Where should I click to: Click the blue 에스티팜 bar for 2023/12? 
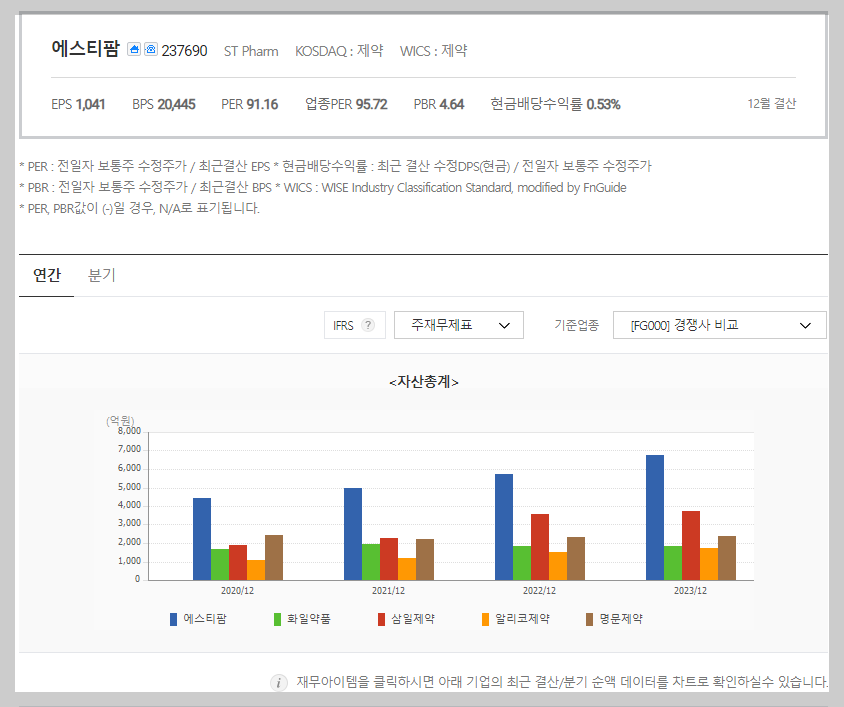tap(655, 517)
